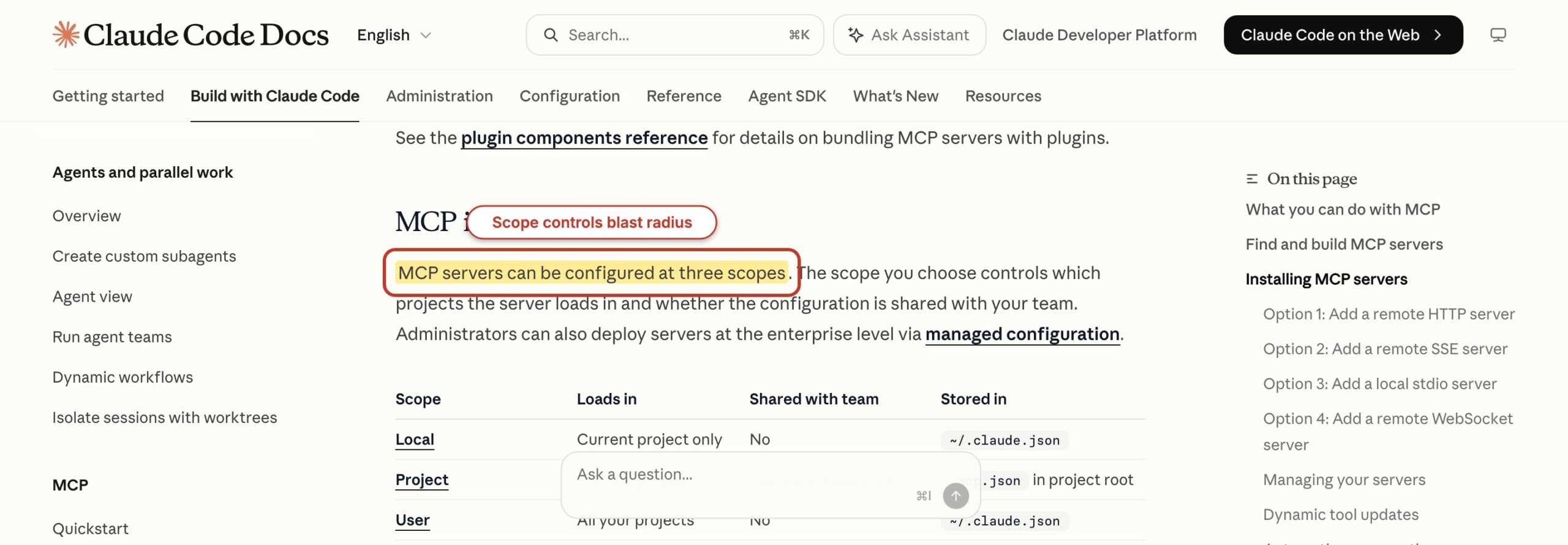Open Claude Code on the Web button
1568x545 pixels.
click(1343, 35)
